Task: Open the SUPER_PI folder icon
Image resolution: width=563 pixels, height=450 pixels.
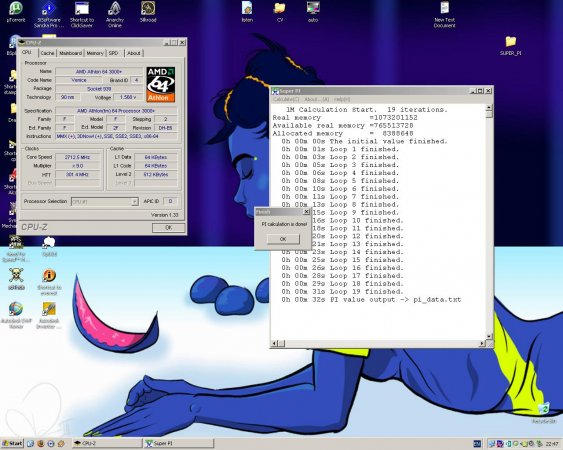Action: [511, 45]
